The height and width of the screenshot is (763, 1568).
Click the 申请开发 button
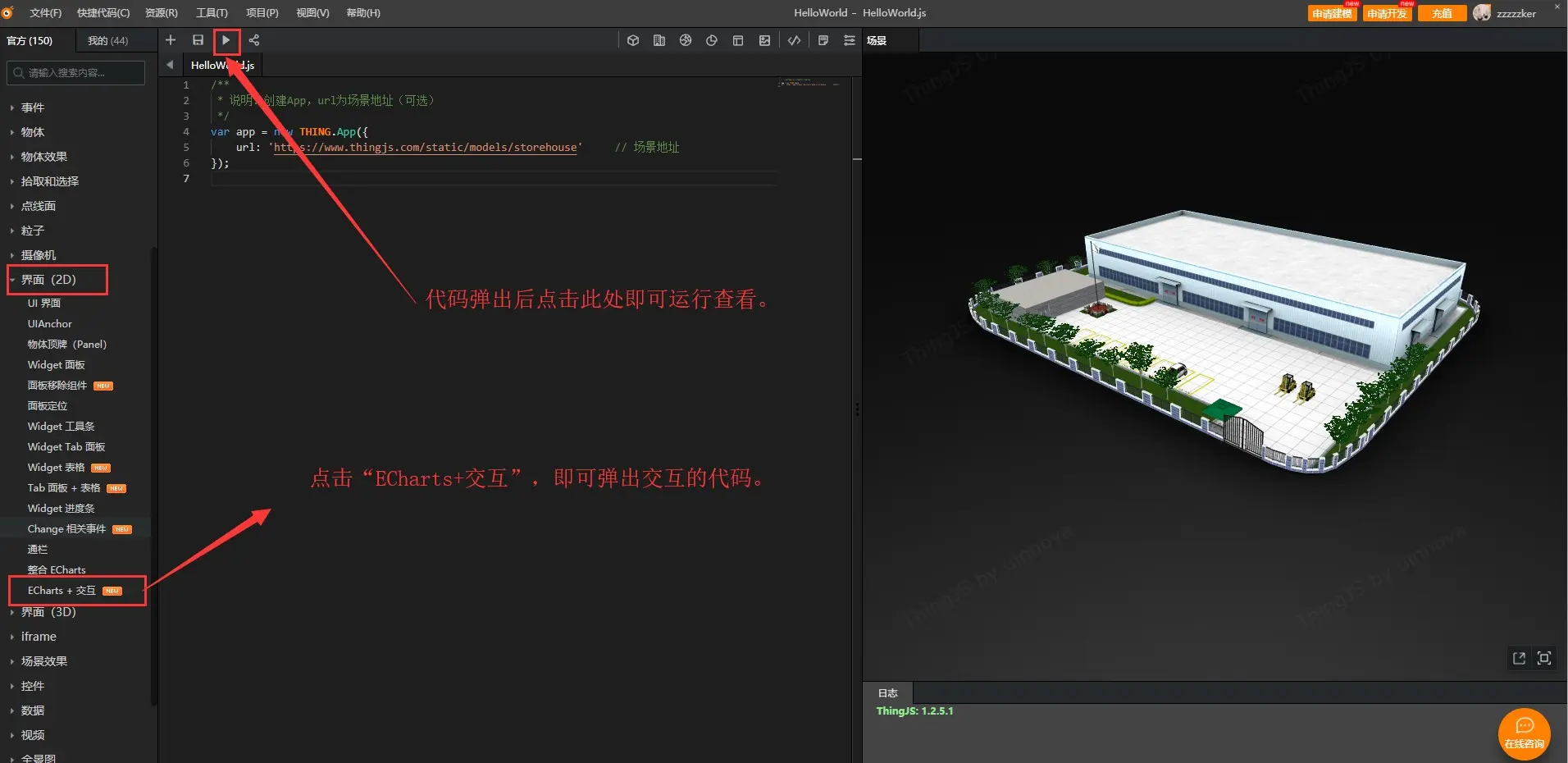(x=1387, y=13)
